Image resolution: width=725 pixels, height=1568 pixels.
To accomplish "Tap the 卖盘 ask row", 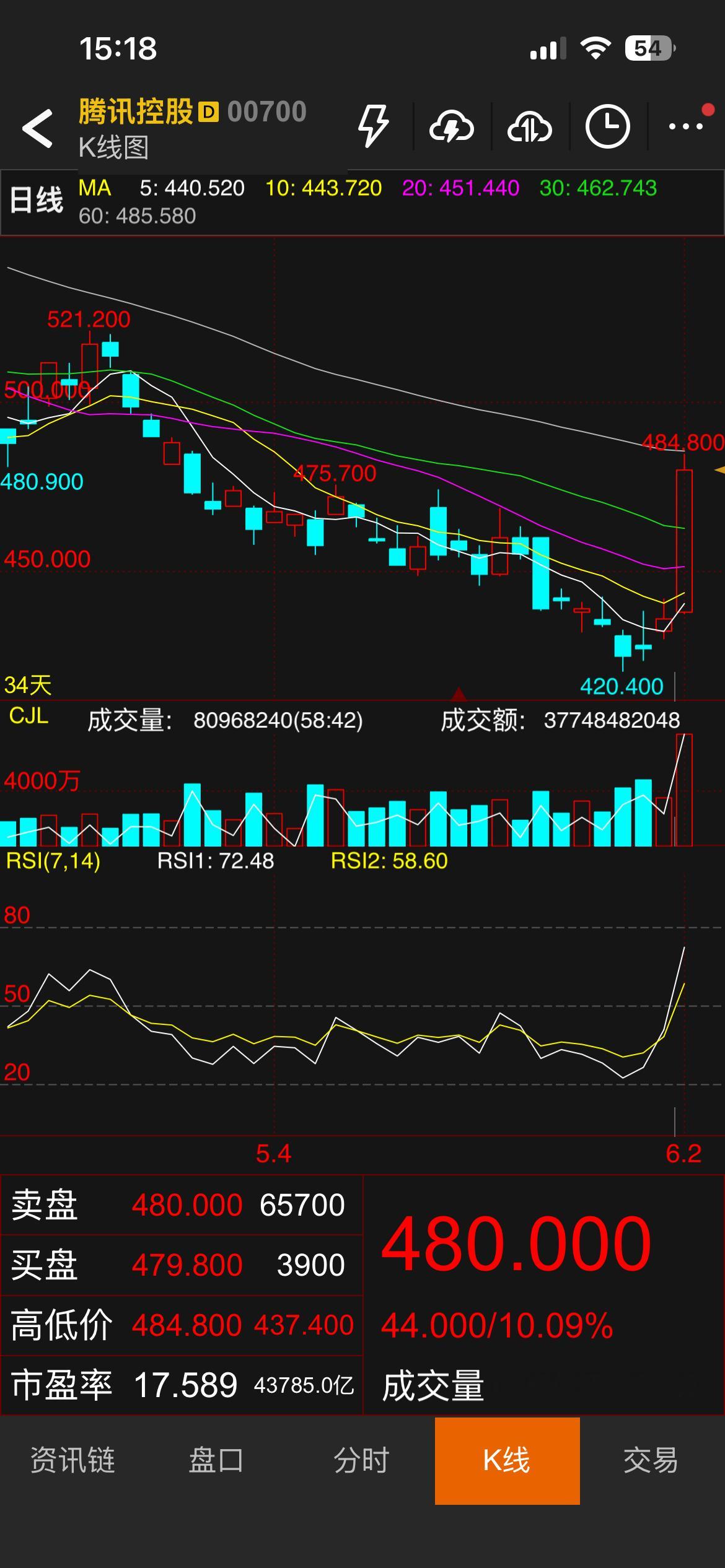I will click(x=181, y=1205).
